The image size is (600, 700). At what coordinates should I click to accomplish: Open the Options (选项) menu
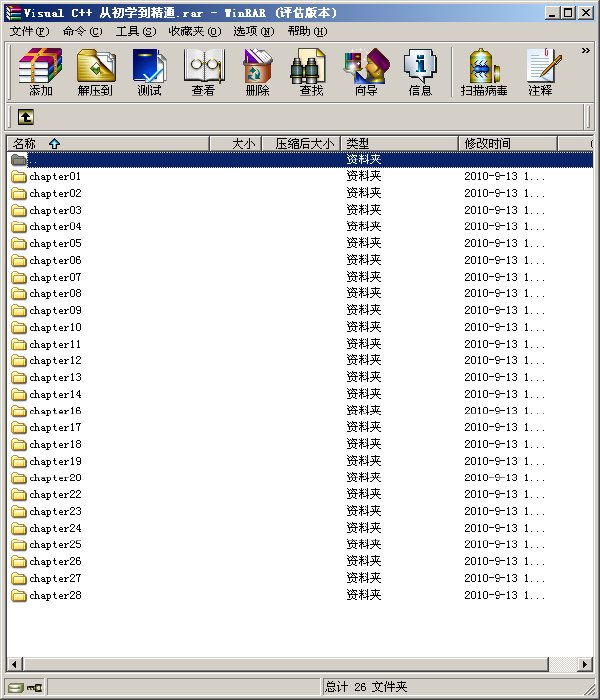[x=254, y=31]
